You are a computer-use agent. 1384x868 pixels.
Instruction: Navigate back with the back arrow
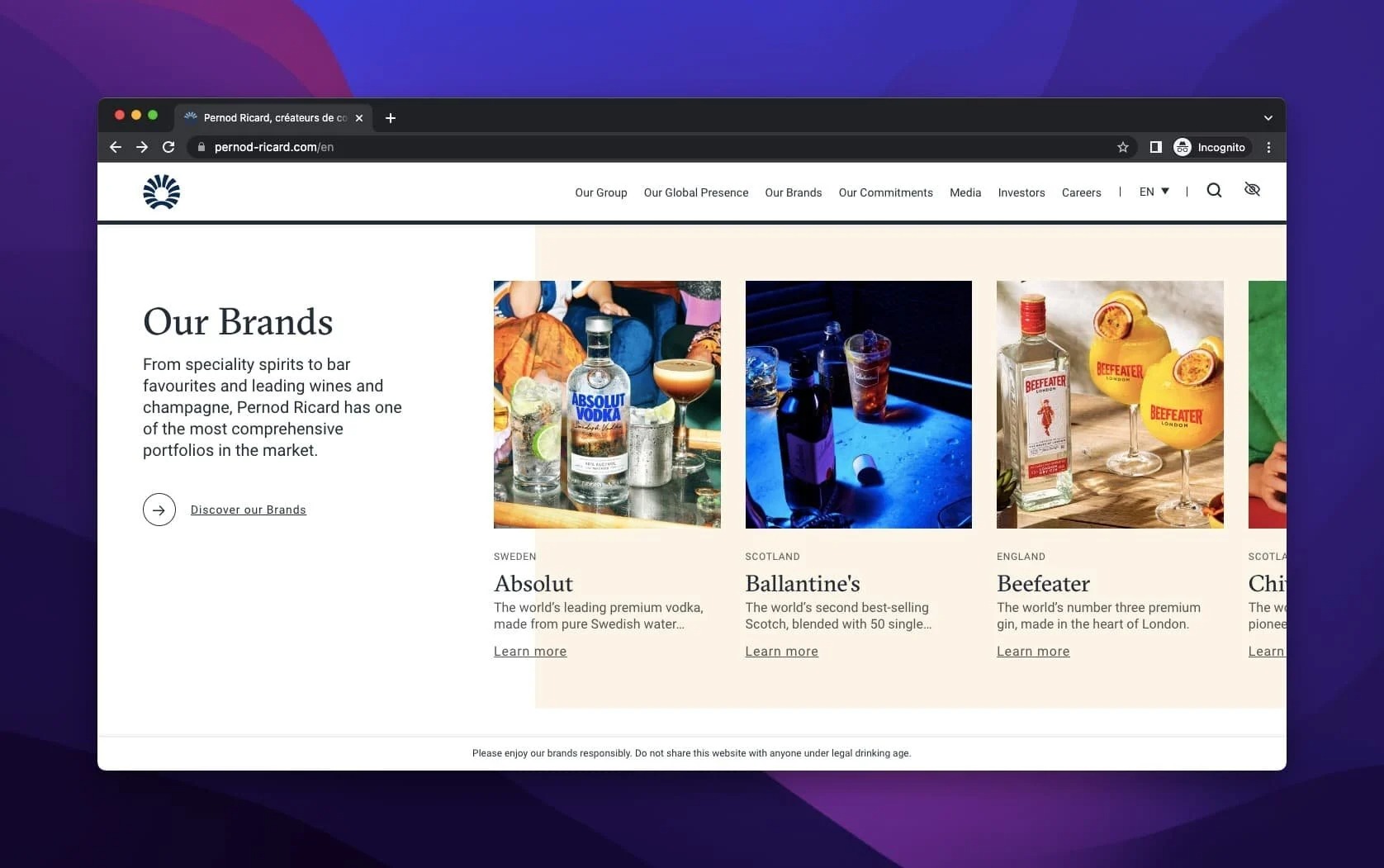[116, 146]
